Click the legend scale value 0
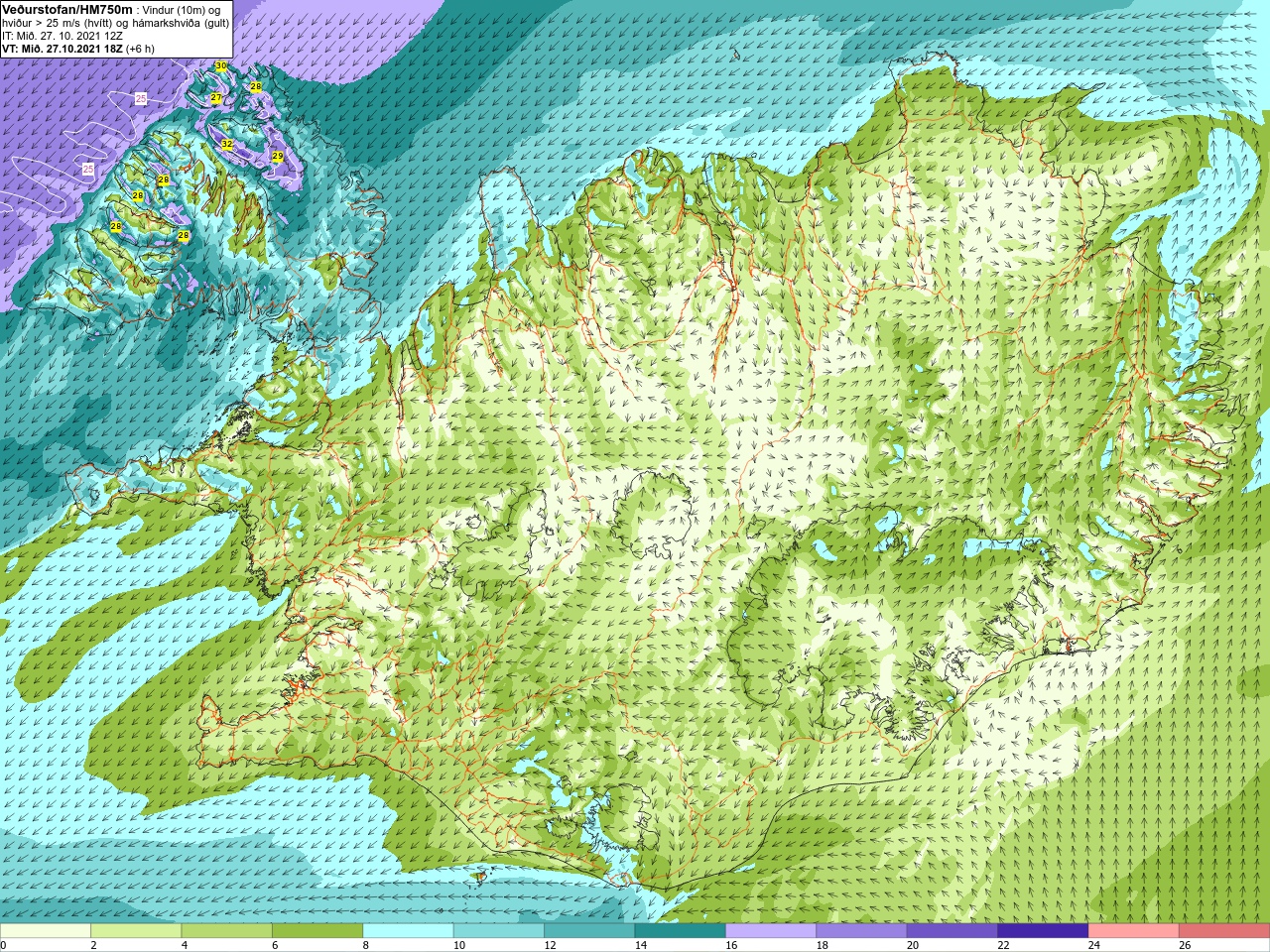 4,946
